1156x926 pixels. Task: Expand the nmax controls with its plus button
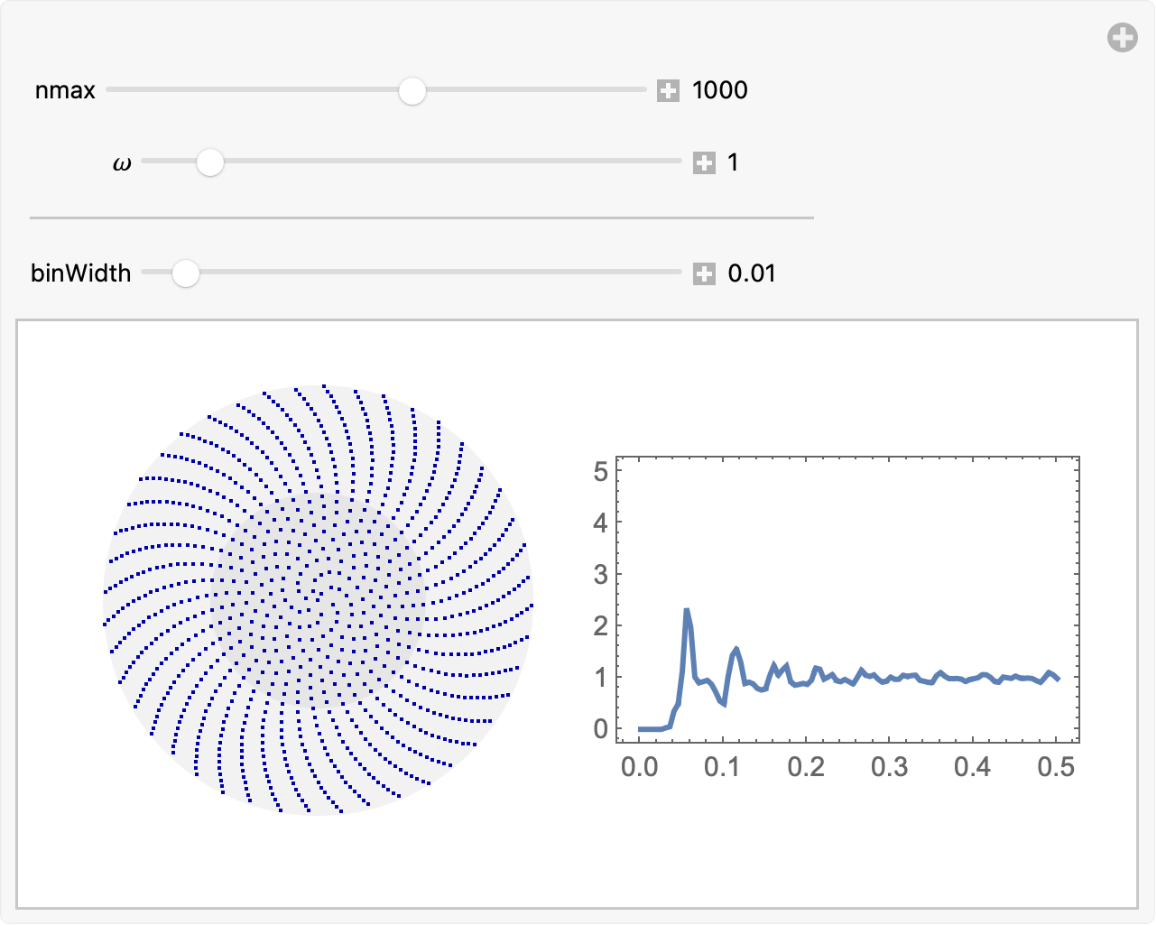(668, 91)
